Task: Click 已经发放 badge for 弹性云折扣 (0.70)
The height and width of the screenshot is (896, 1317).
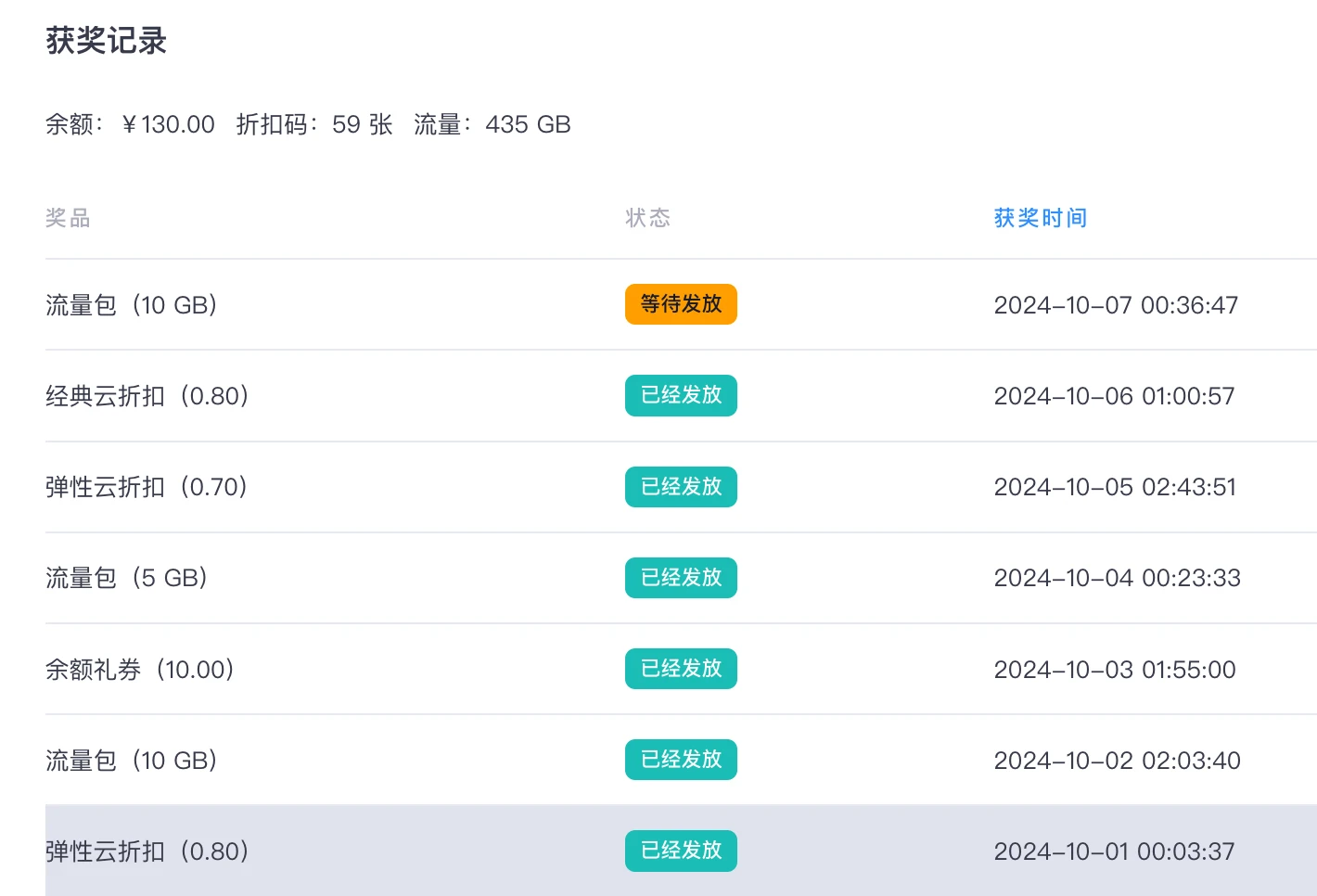Action: (x=681, y=487)
